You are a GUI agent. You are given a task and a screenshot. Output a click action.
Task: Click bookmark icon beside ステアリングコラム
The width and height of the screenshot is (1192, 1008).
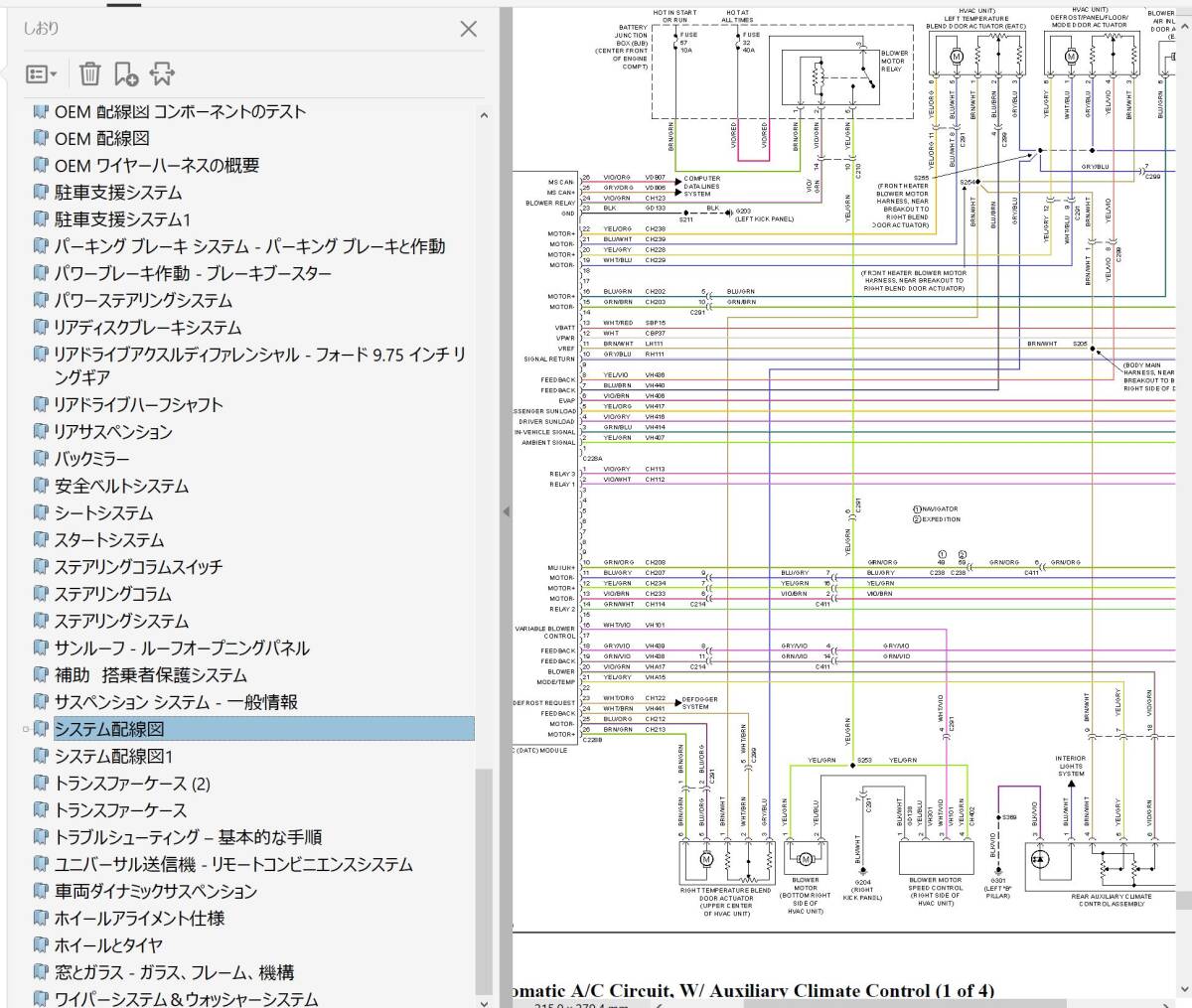[x=41, y=594]
